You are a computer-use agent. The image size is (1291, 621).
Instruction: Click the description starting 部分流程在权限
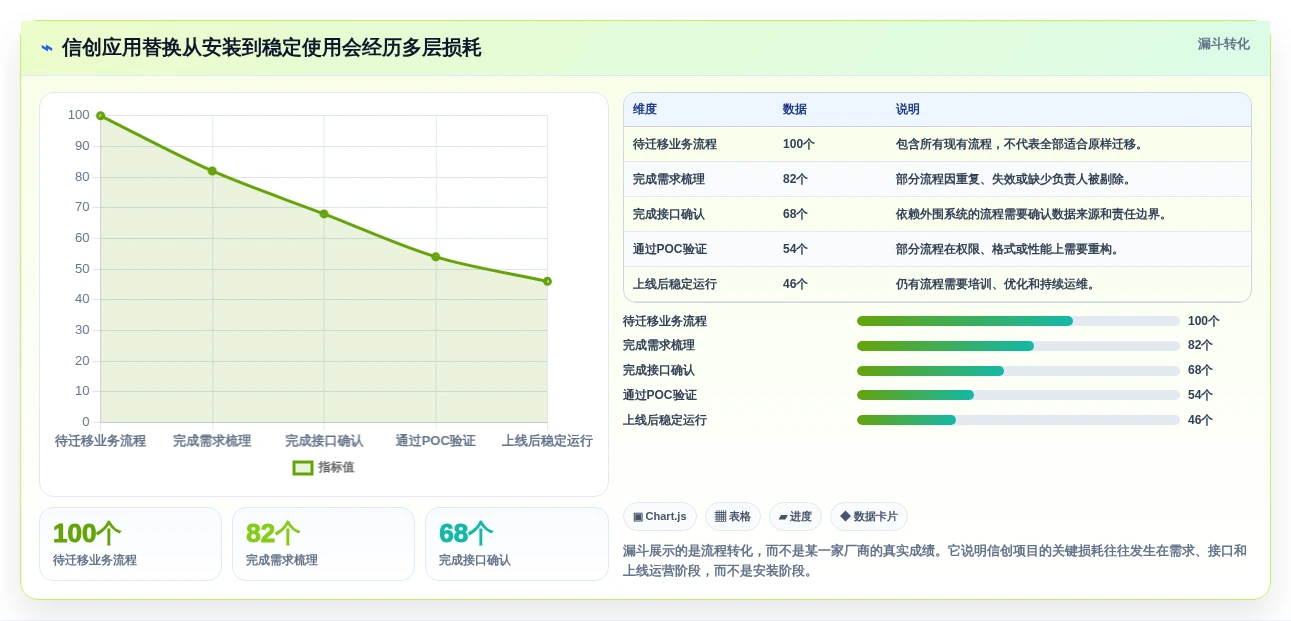[x=1009, y=249]
